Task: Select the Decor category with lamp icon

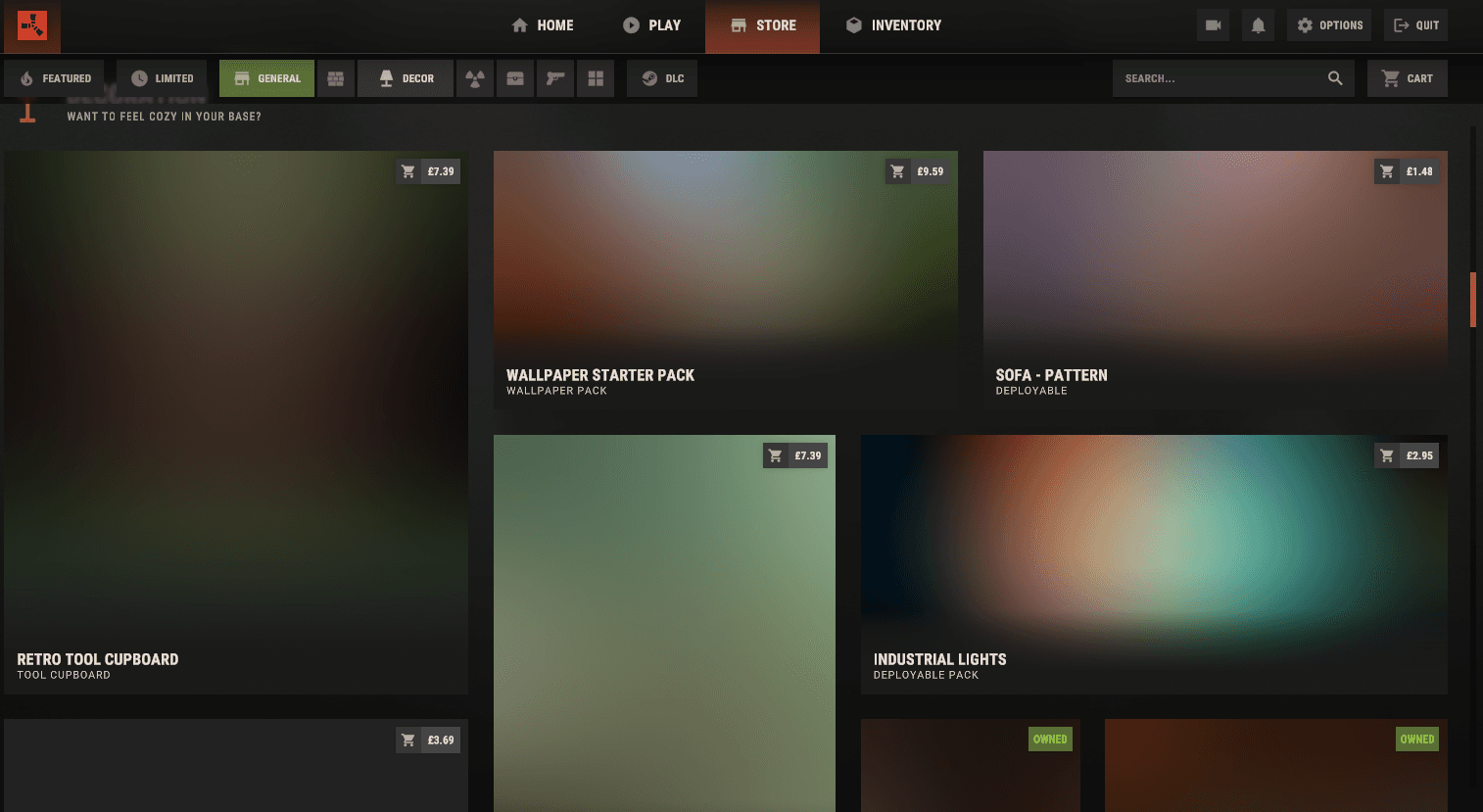Action: 406,78
